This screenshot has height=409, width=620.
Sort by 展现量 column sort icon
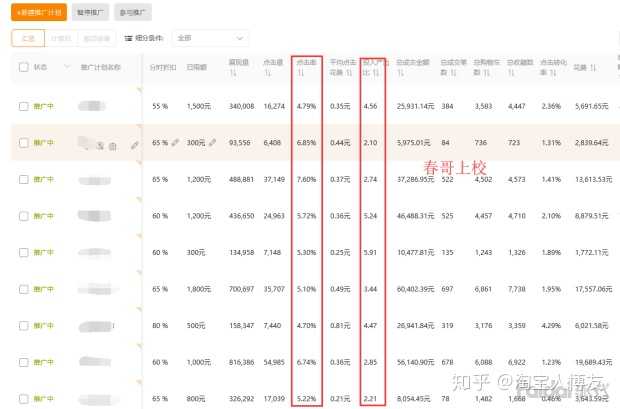coord(233,73)
